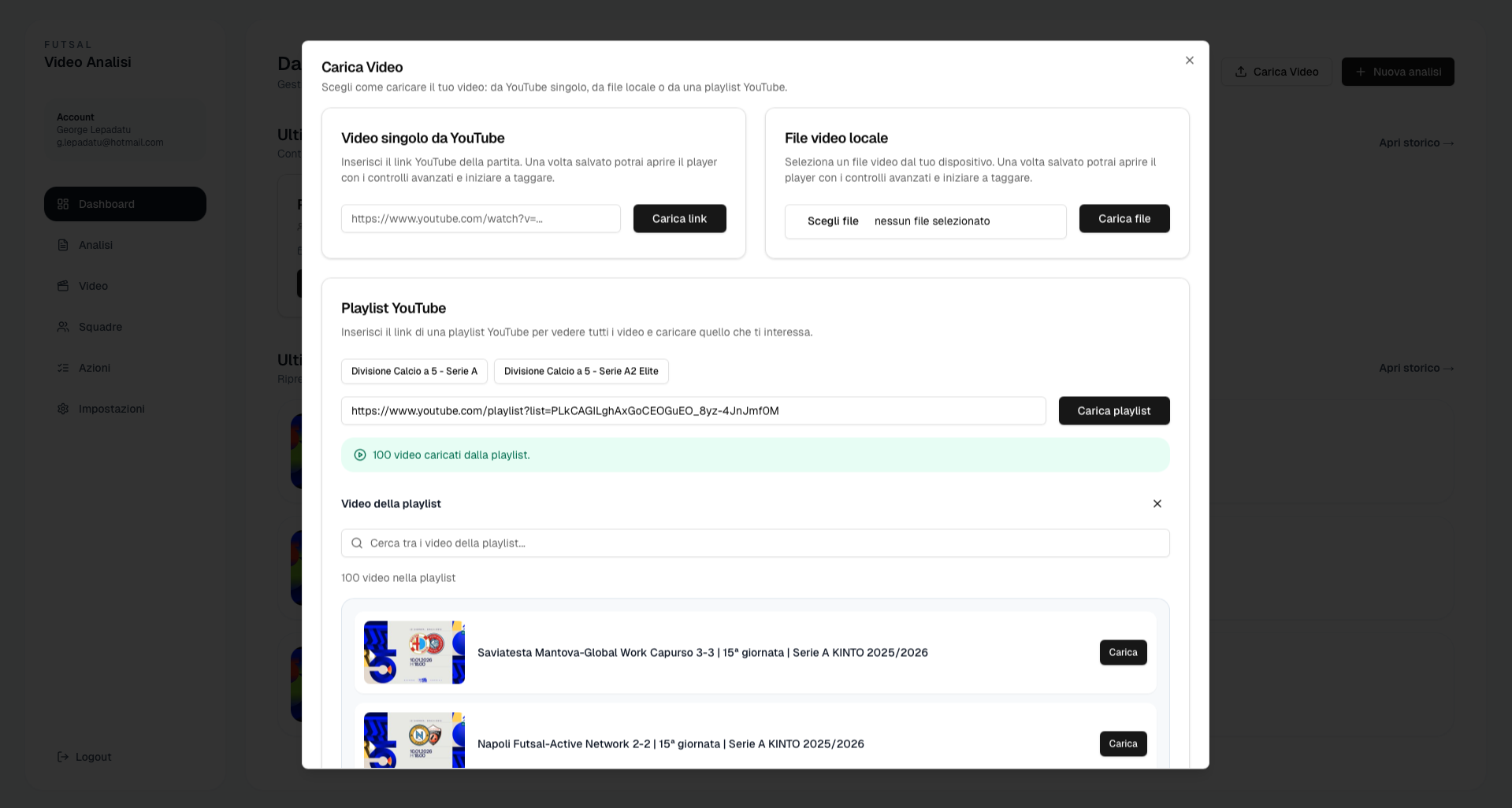Click the Nuova analisi button
The width and height of the screenshot is (1512, 808).
(x=1398, y=72)
